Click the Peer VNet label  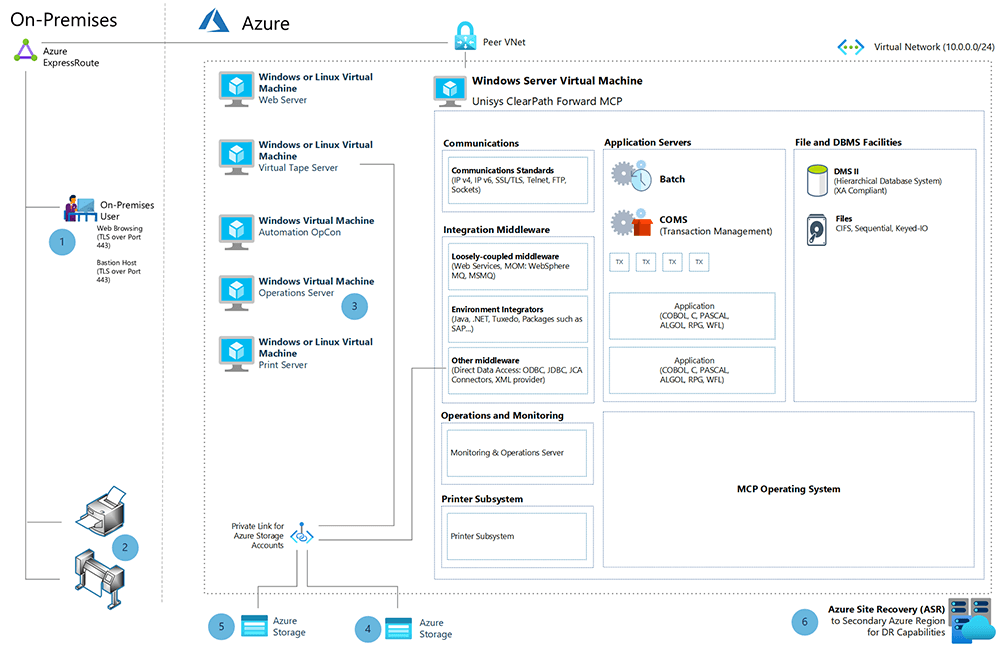pos(504,42)
